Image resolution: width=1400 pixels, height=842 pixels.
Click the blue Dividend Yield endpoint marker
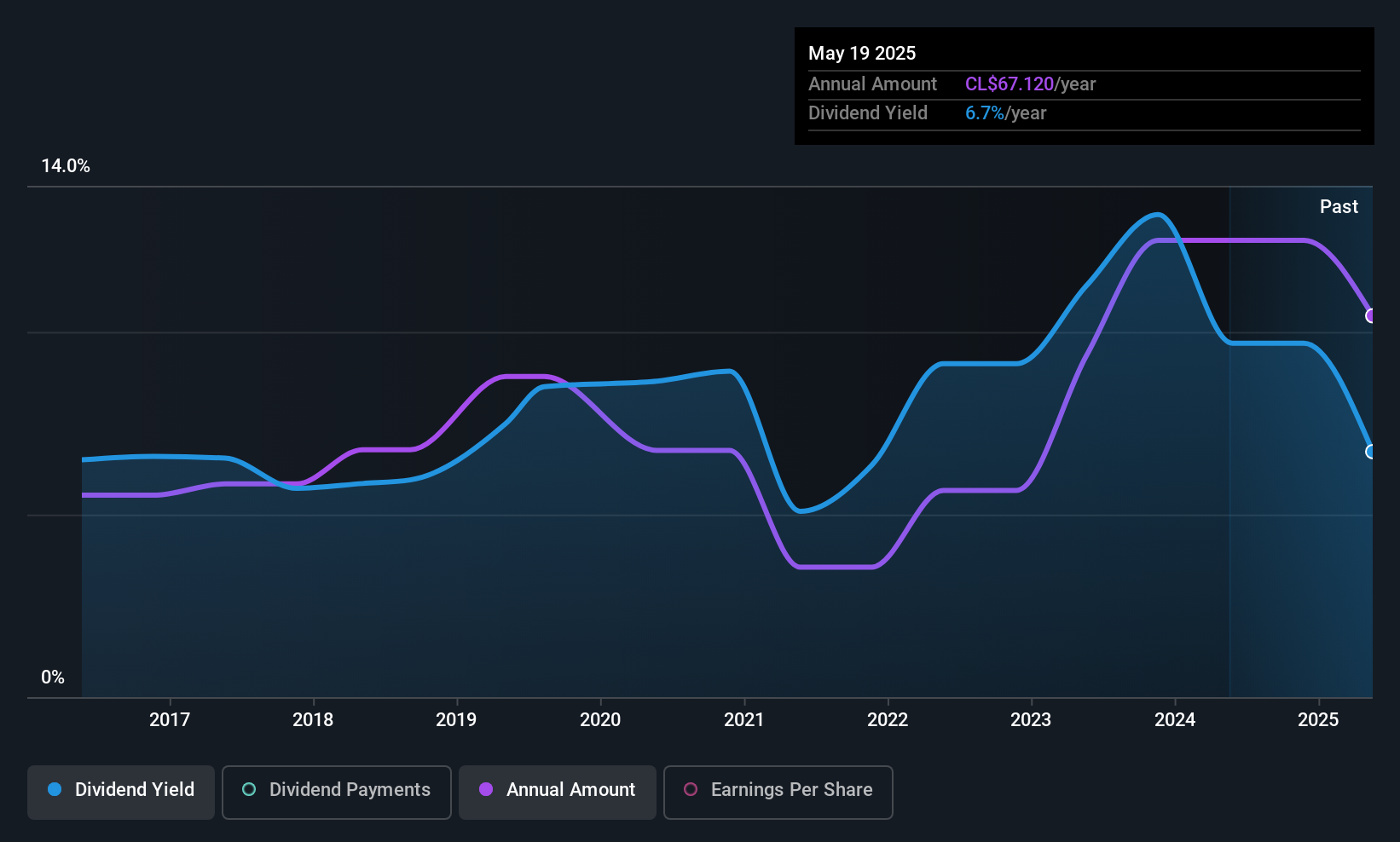tap(1371, 452)
